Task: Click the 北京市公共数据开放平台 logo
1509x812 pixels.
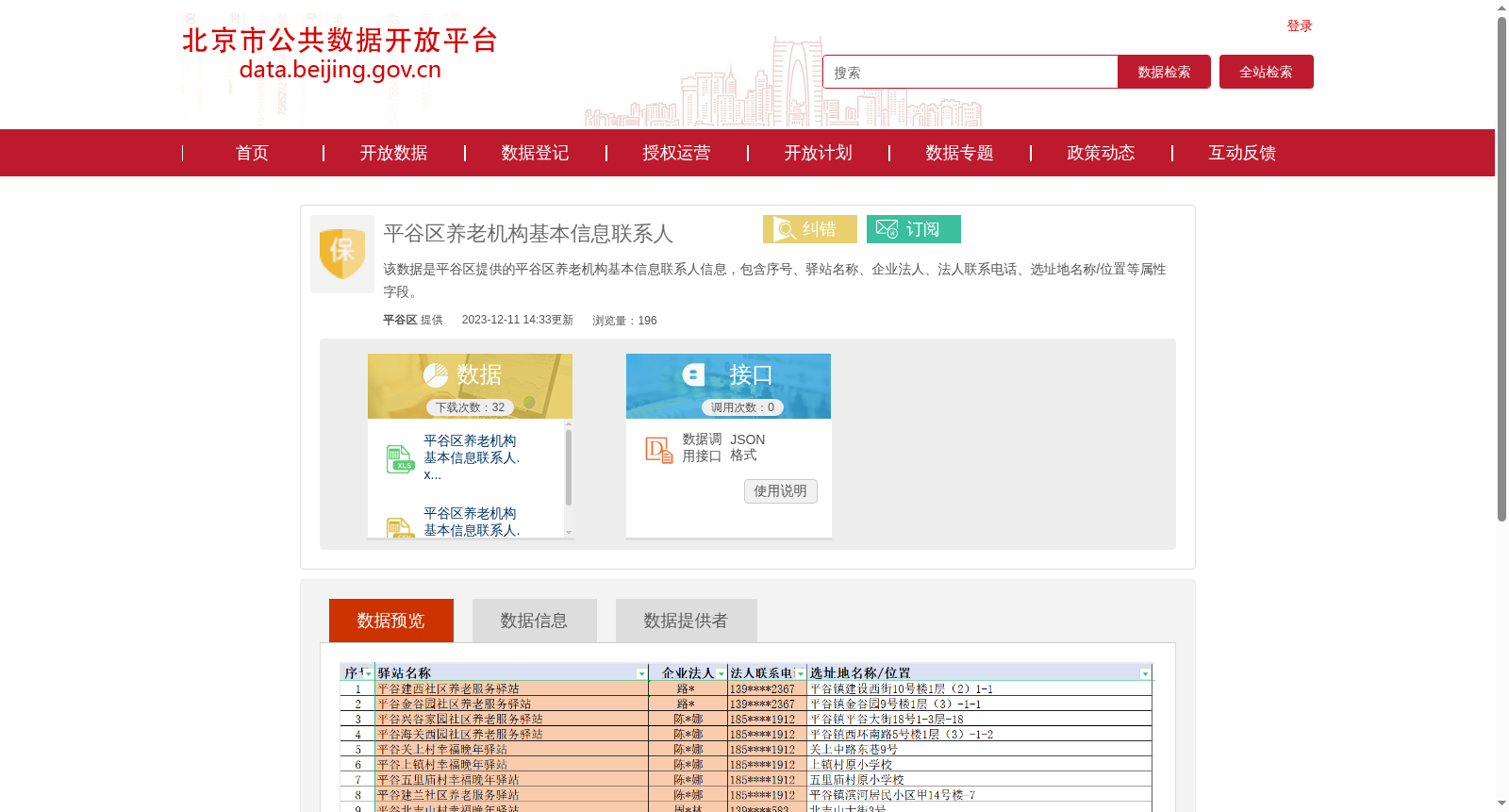Action: pyautogui.click(x=340, y=54)
